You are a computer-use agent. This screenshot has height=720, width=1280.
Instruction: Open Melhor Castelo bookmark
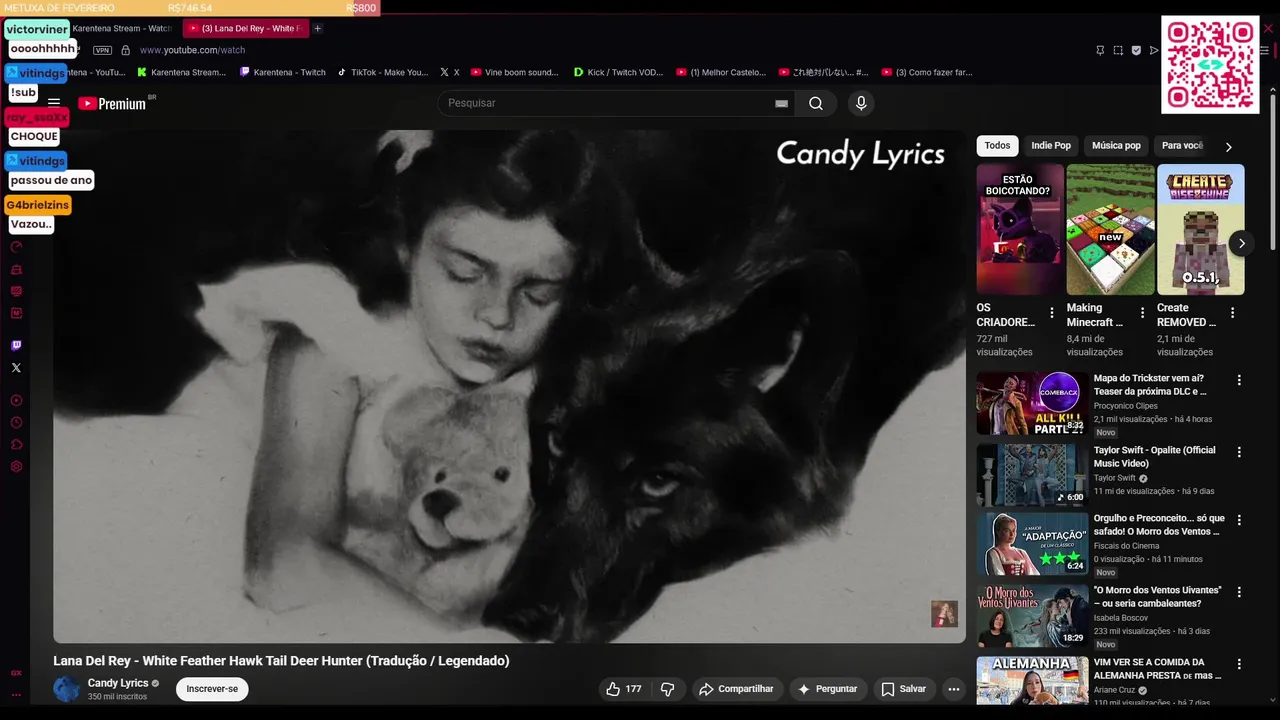pyautogui.click(x=721, y=72)
